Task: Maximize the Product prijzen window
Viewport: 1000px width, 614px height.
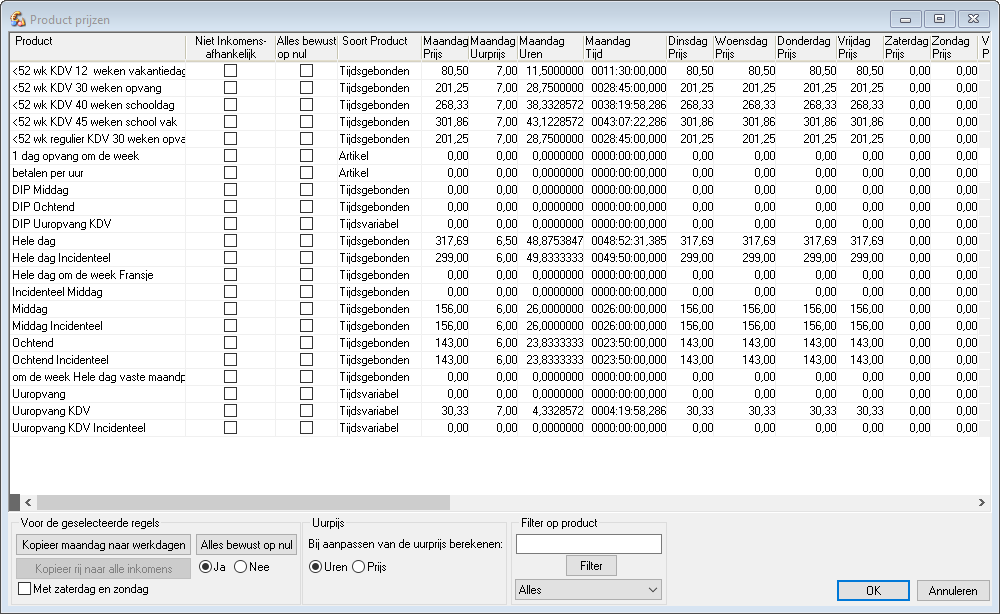Action: coord(939,19)
